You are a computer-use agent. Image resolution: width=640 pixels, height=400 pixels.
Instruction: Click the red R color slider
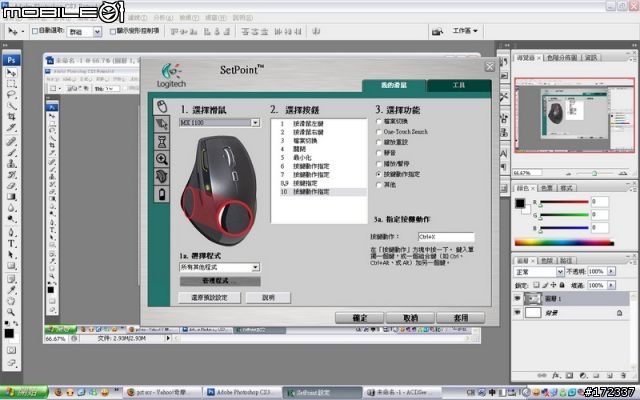564,202
